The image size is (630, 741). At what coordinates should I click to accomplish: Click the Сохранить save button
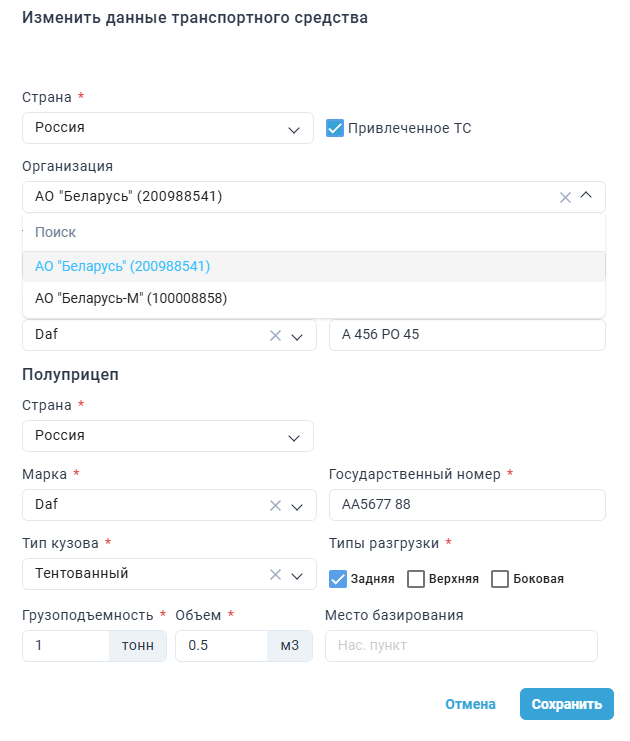pos(567,704)
